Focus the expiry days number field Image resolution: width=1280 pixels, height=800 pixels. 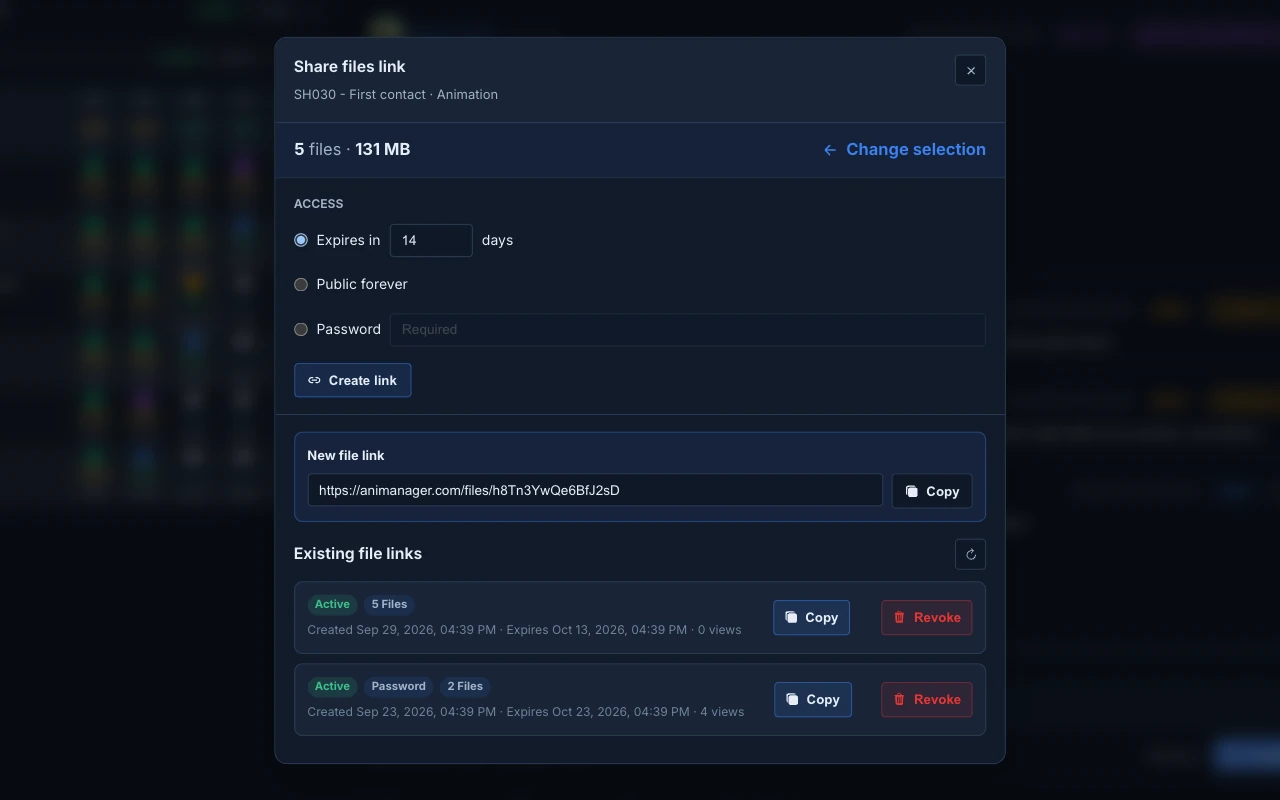431,240
